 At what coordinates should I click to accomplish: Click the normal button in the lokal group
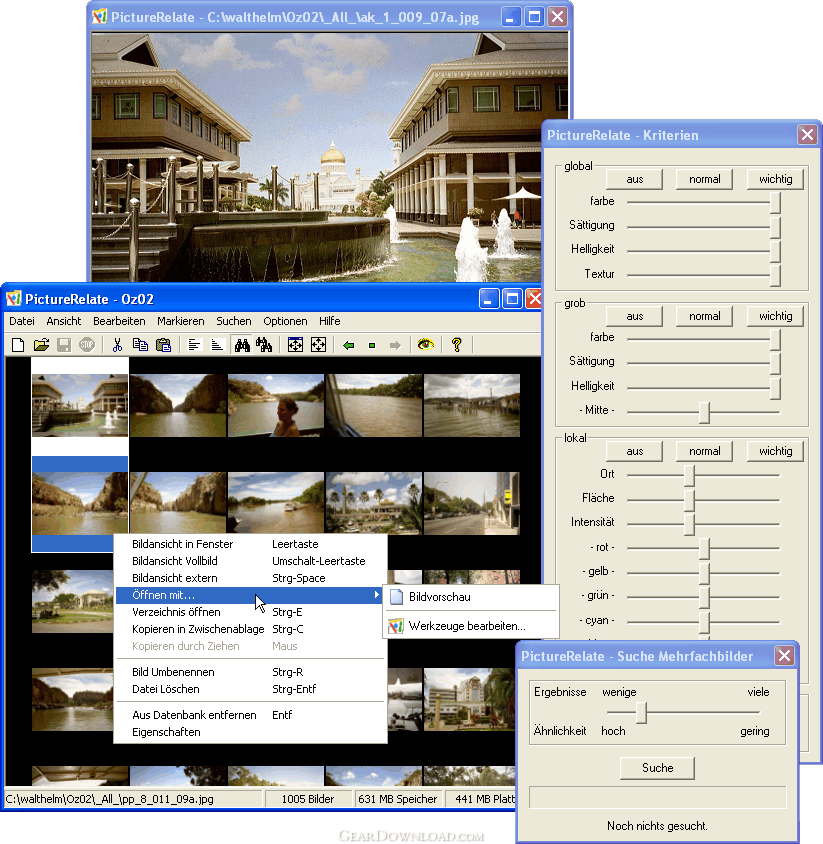pos(705,451)
